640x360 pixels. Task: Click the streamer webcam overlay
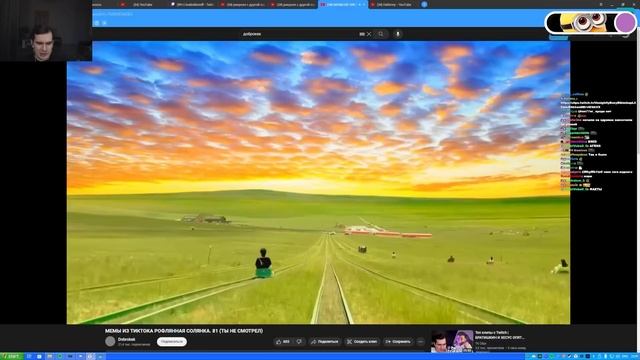tap(46, 31)
